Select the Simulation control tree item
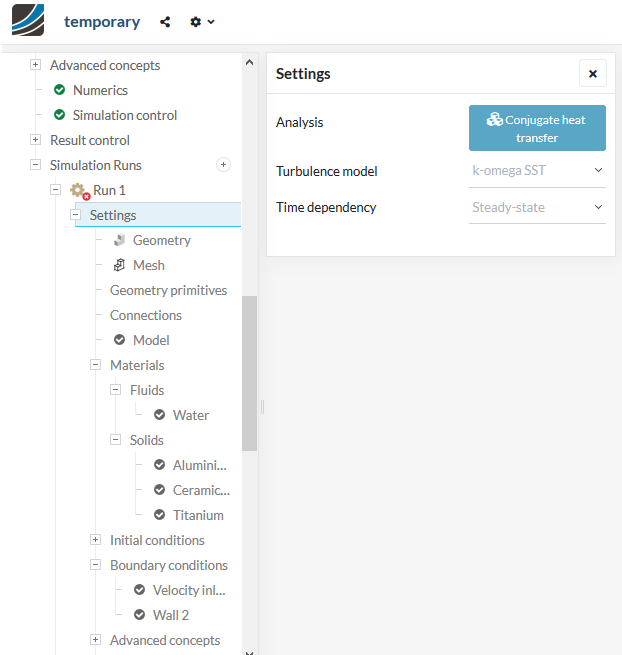 [124, 115]
